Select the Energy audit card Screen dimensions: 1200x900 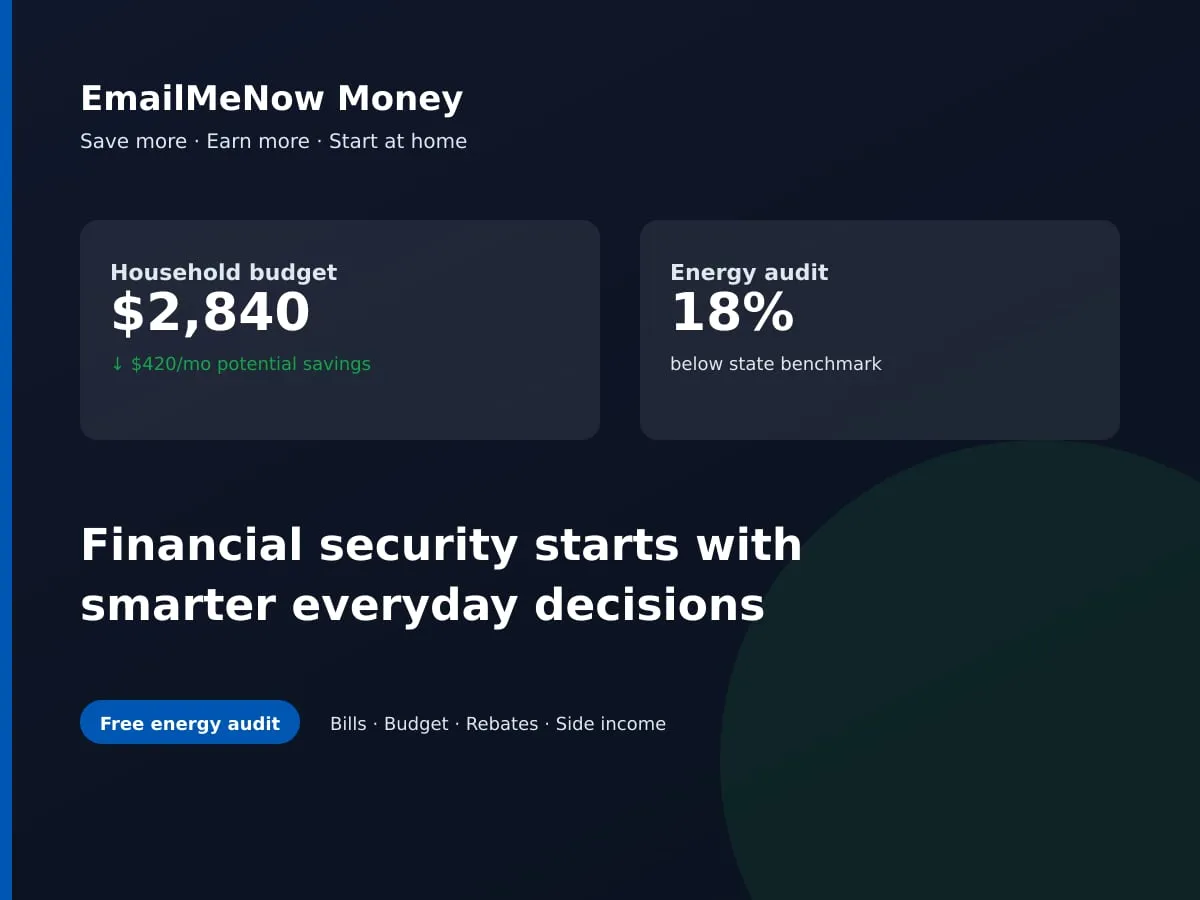click(x=880, y=330)
